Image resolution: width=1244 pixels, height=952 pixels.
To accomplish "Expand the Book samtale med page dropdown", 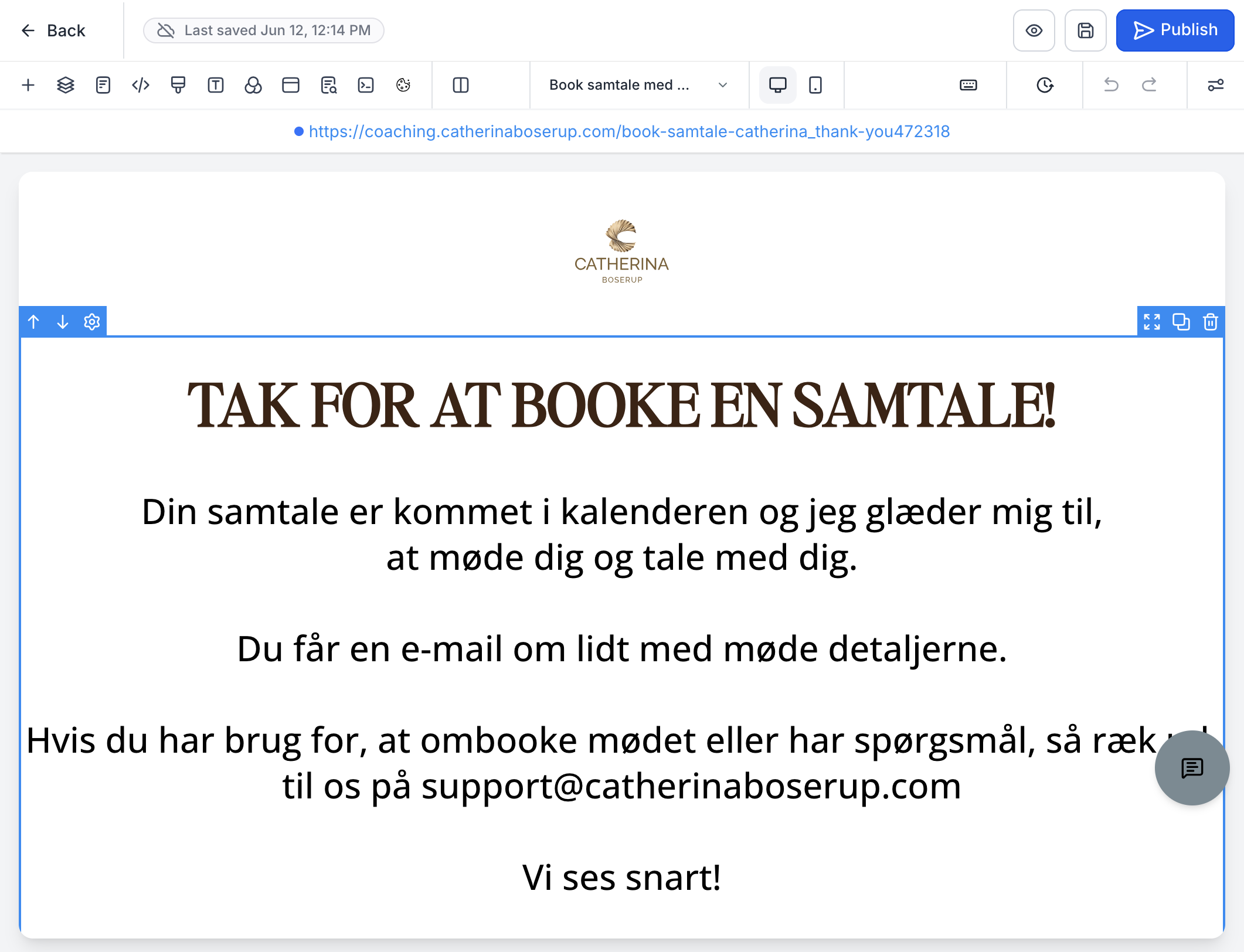I will click(639, 85).
